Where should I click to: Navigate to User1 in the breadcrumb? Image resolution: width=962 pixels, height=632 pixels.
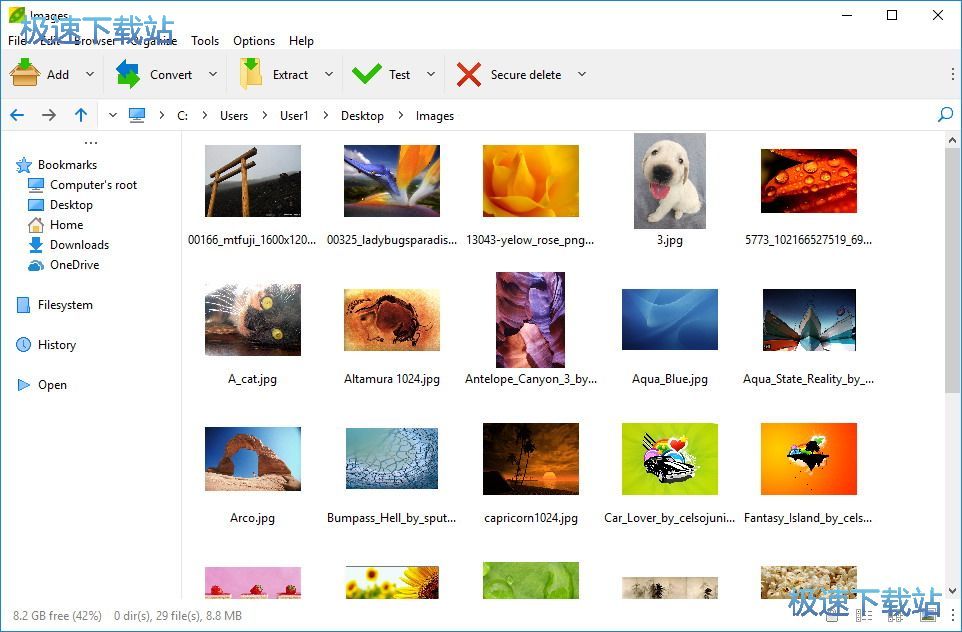pos(294,116)
